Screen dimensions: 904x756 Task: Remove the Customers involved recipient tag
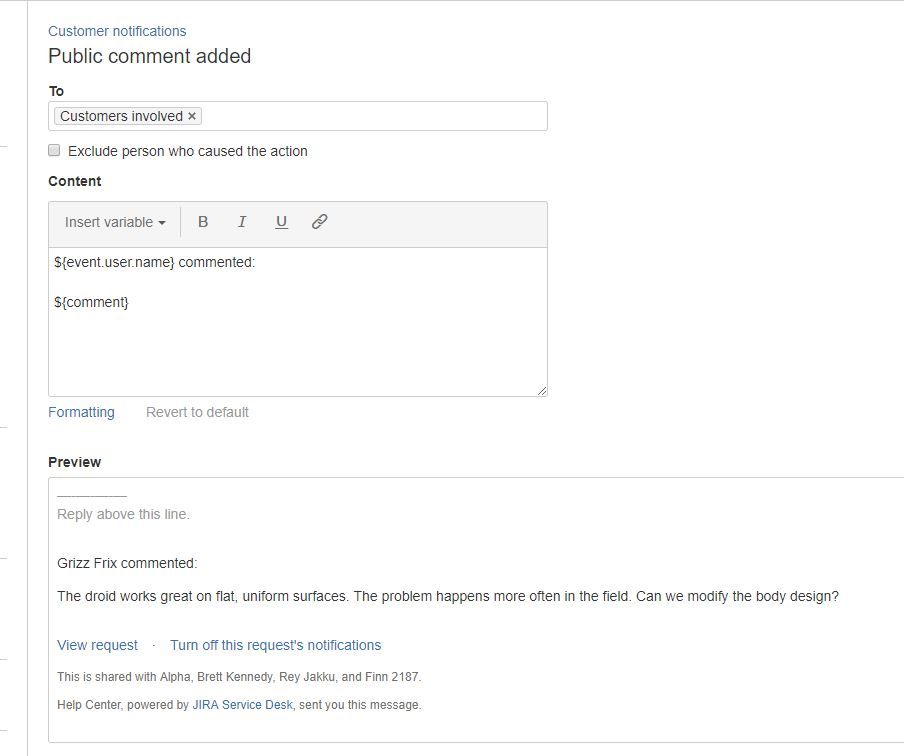192,116
